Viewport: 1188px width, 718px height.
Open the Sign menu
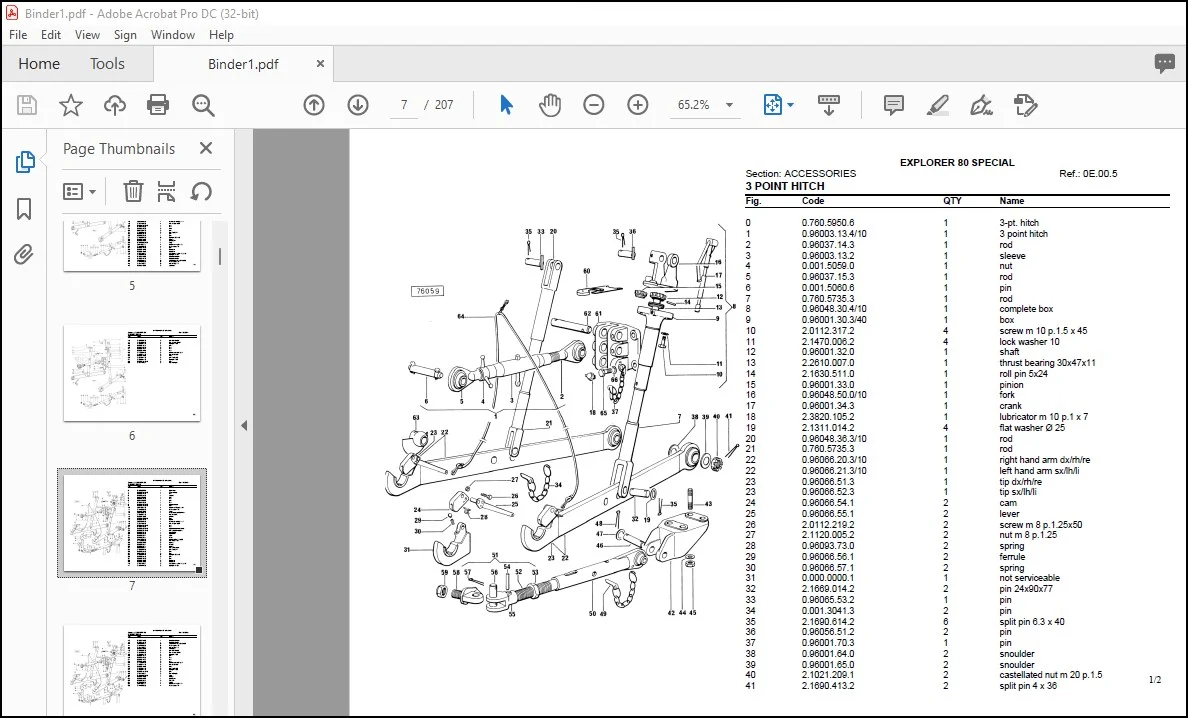tap(125, 35)
